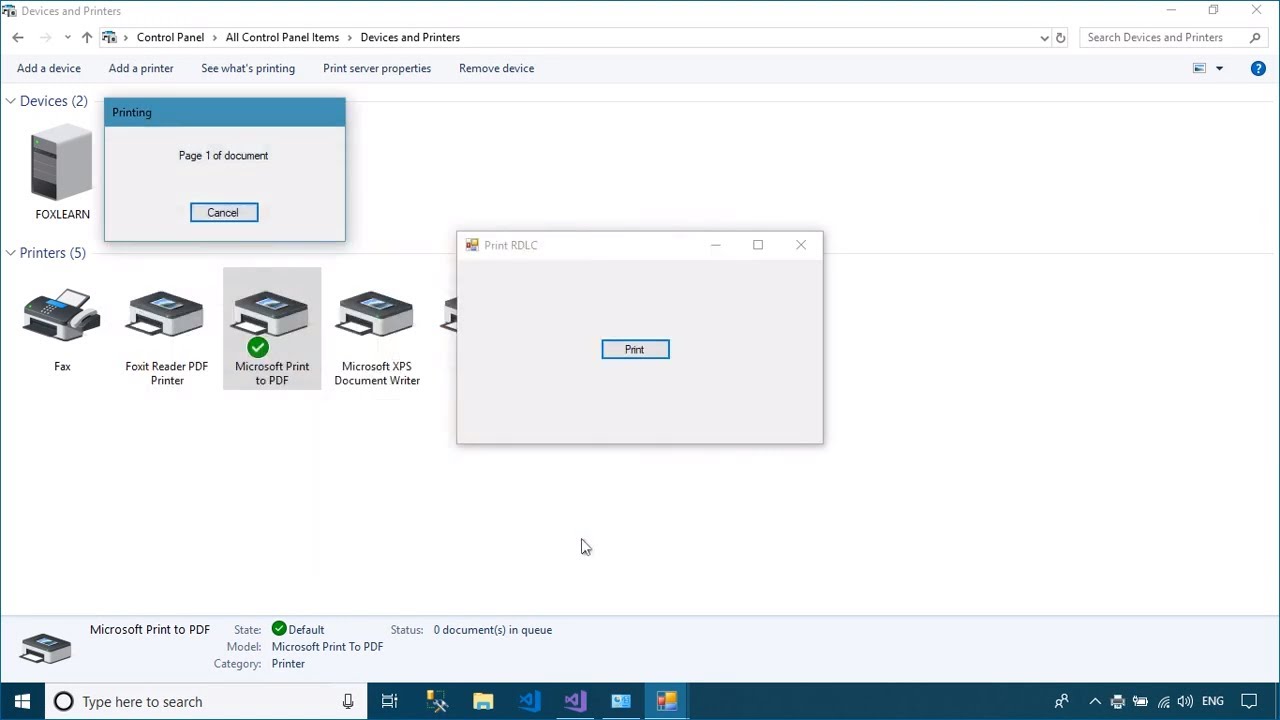Click "Page 1 of document" text
The width and height of the screenshot is (1280, 720).
point(223,155)
